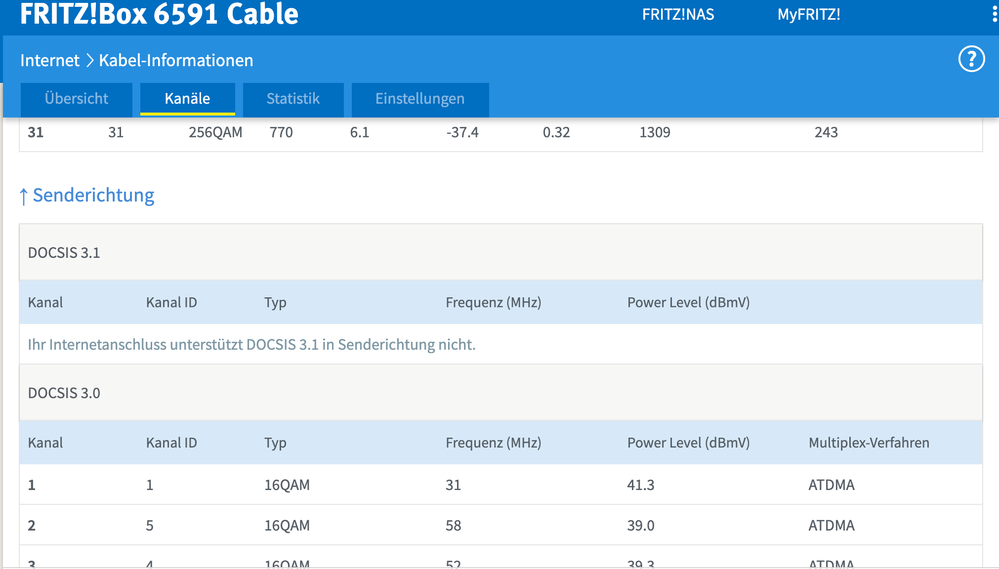Click the Senderichtung section heading

pos(94,195)
